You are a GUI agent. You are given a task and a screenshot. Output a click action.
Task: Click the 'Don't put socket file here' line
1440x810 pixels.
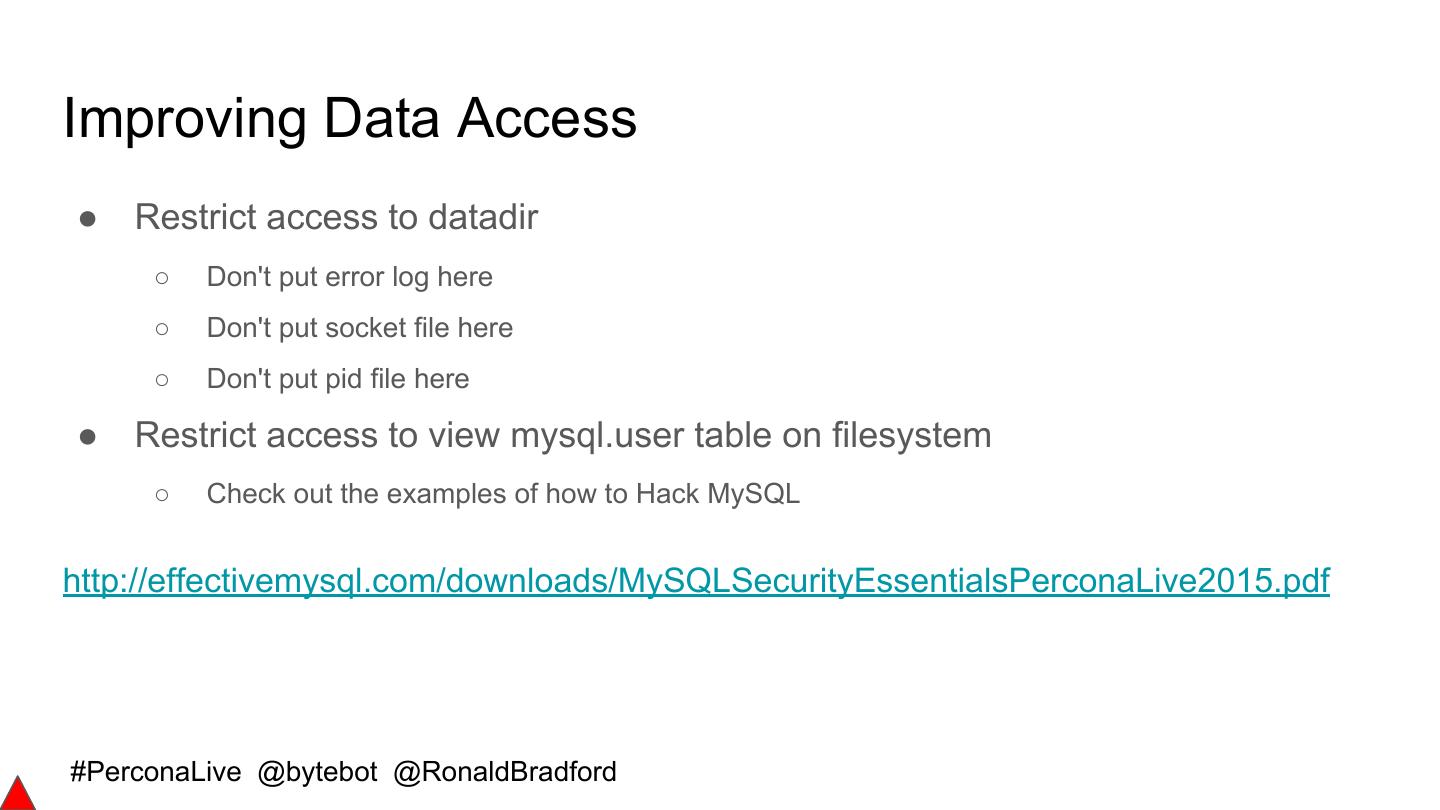tap(359, 328)
